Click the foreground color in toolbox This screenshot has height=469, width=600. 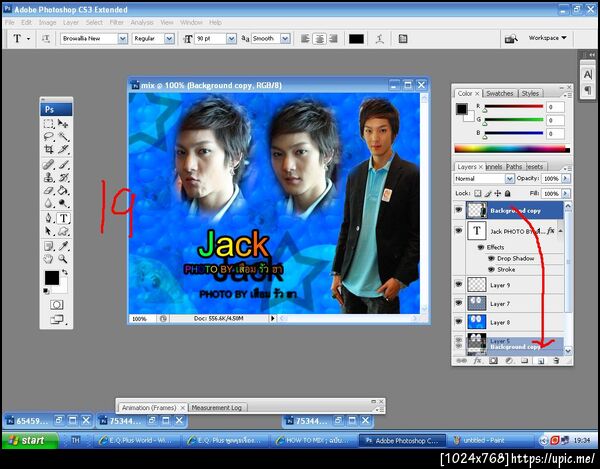click(52, 277)
